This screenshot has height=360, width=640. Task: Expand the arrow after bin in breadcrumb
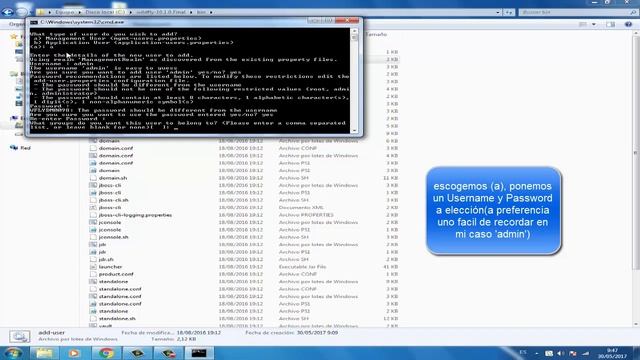coord(211,12)
